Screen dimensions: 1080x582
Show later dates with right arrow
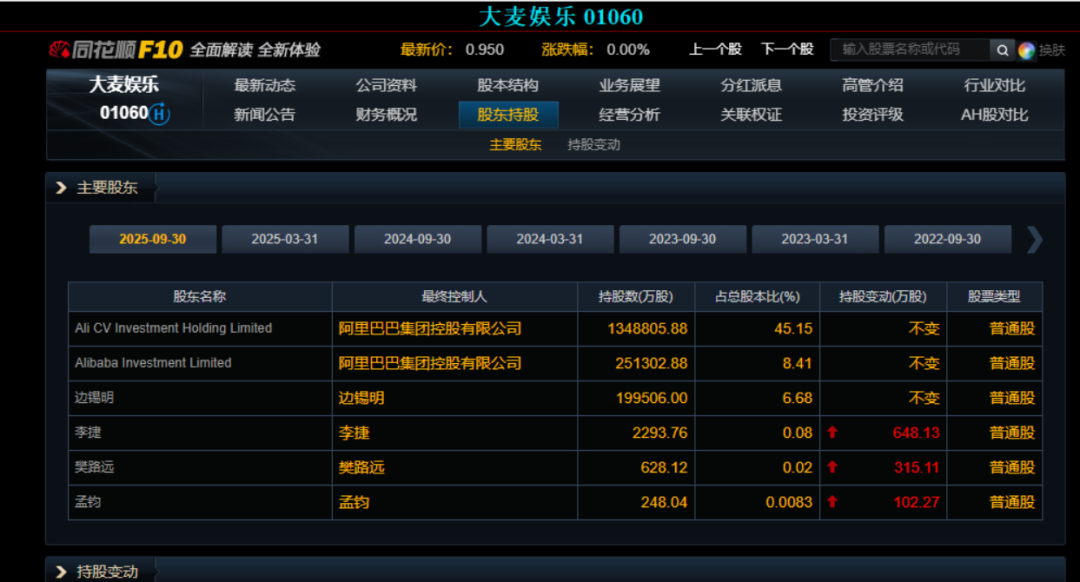[1034, 240]
